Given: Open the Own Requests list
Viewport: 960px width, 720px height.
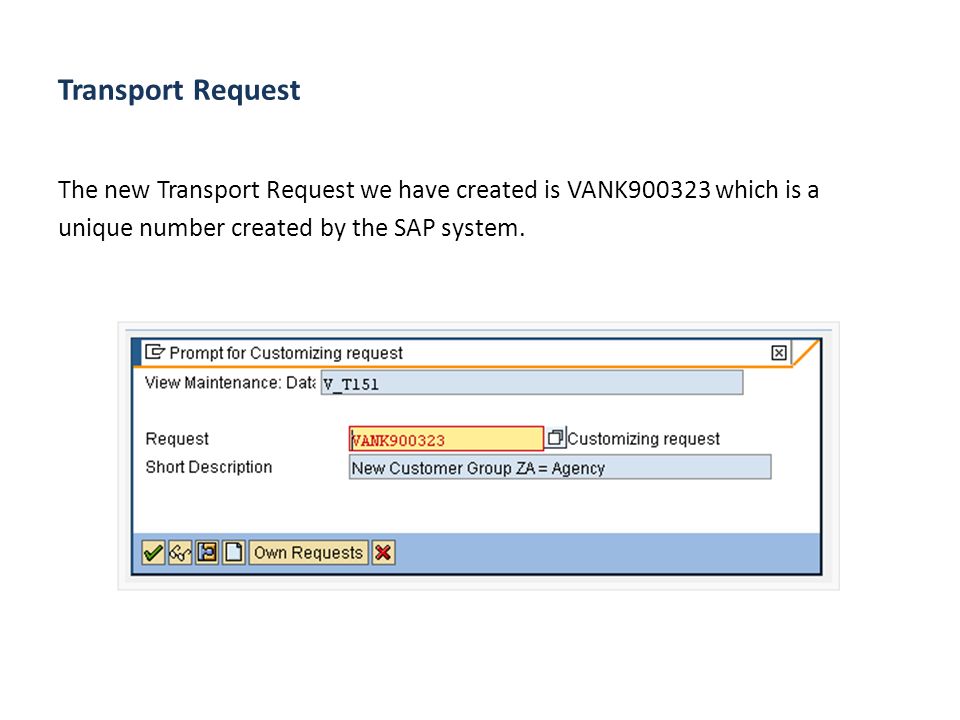Looking at the screenshot, I should pyautogui.click(x=309, y=553).
